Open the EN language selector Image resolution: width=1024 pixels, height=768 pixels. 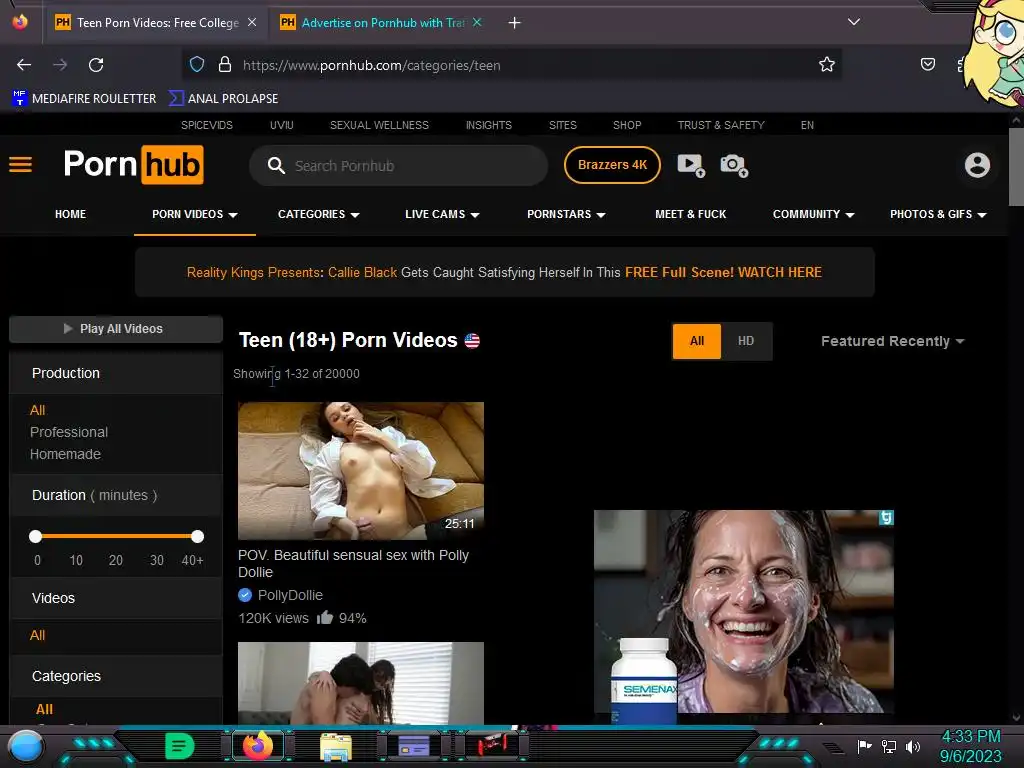(x=807, y=125)
